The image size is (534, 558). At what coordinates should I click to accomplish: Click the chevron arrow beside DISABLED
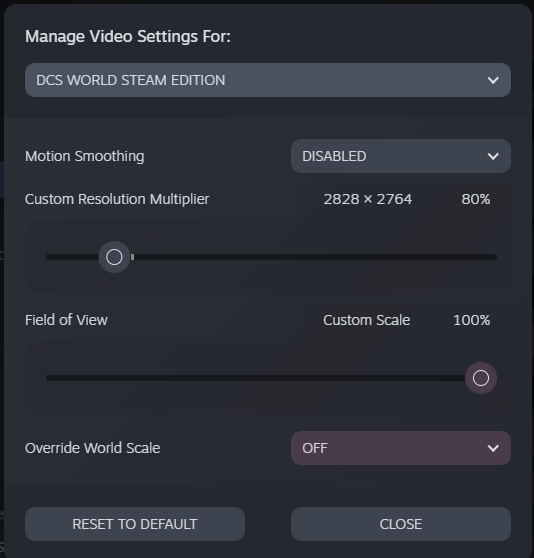493,156
